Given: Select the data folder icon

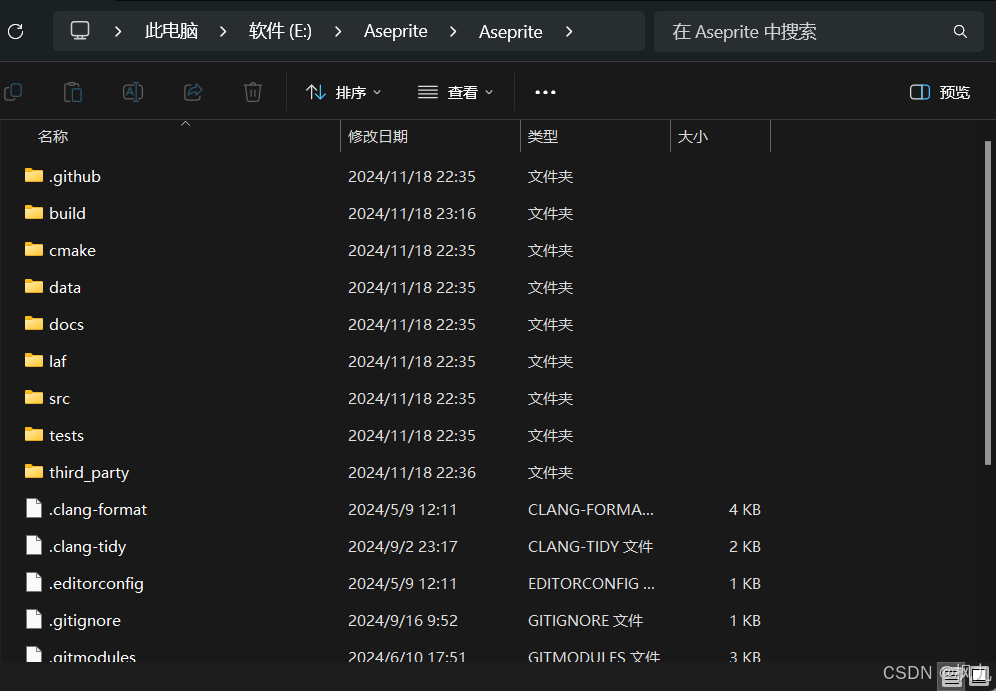Looking at the screenshot, I should [x=34, y=287].
